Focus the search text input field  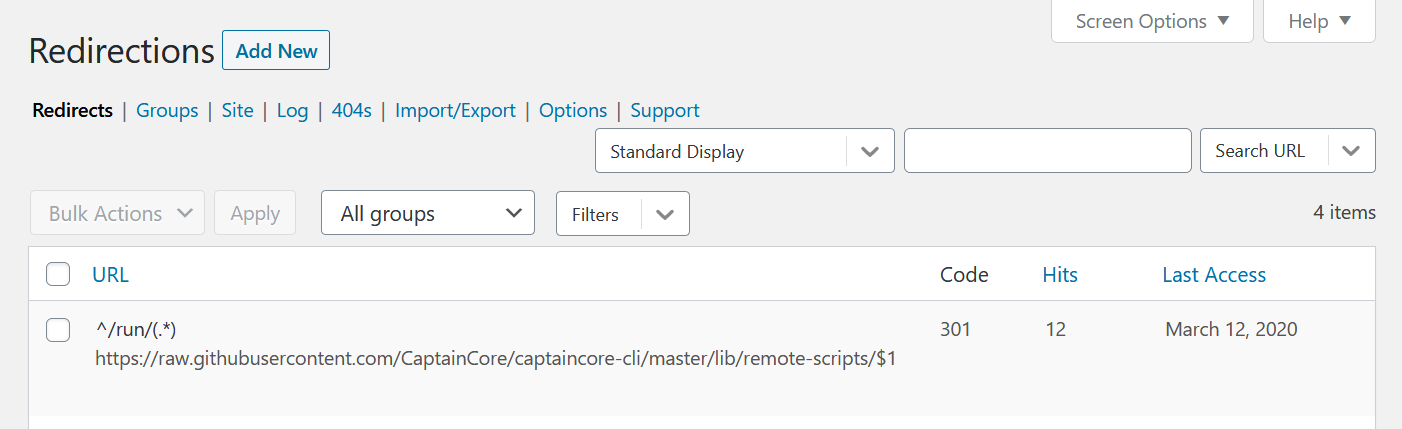coord(1048,151)
